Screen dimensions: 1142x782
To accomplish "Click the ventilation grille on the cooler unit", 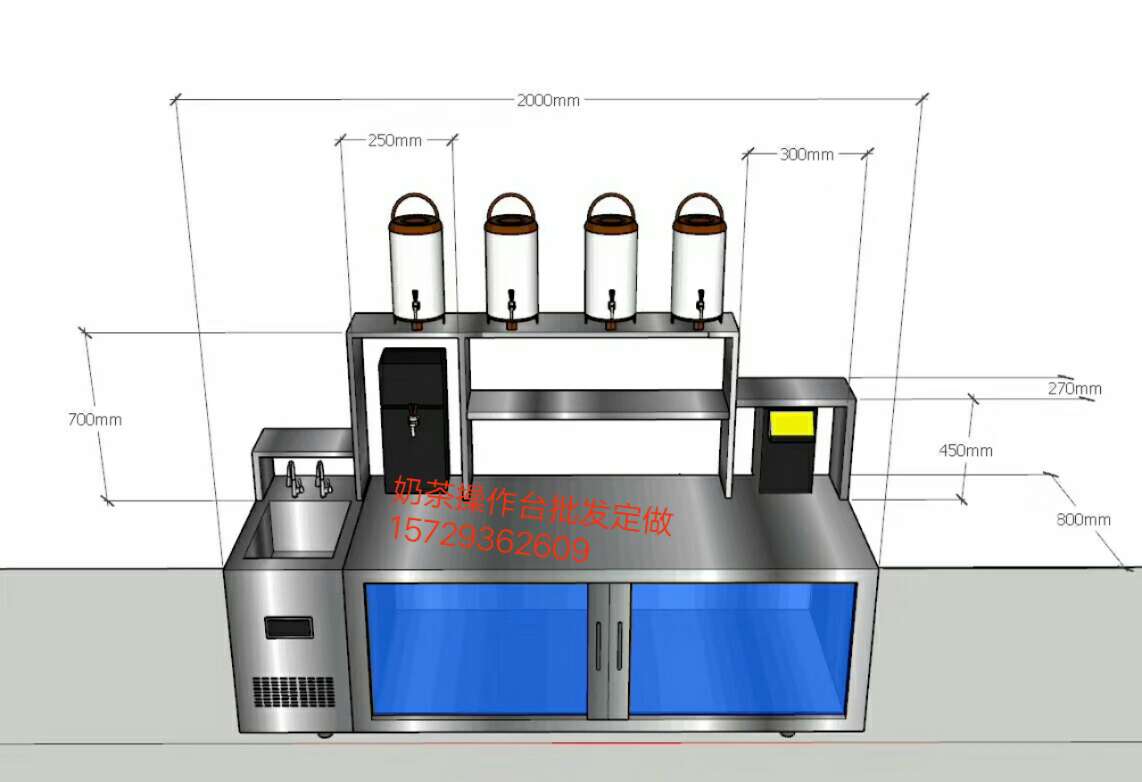I will (x=294, y=692).
